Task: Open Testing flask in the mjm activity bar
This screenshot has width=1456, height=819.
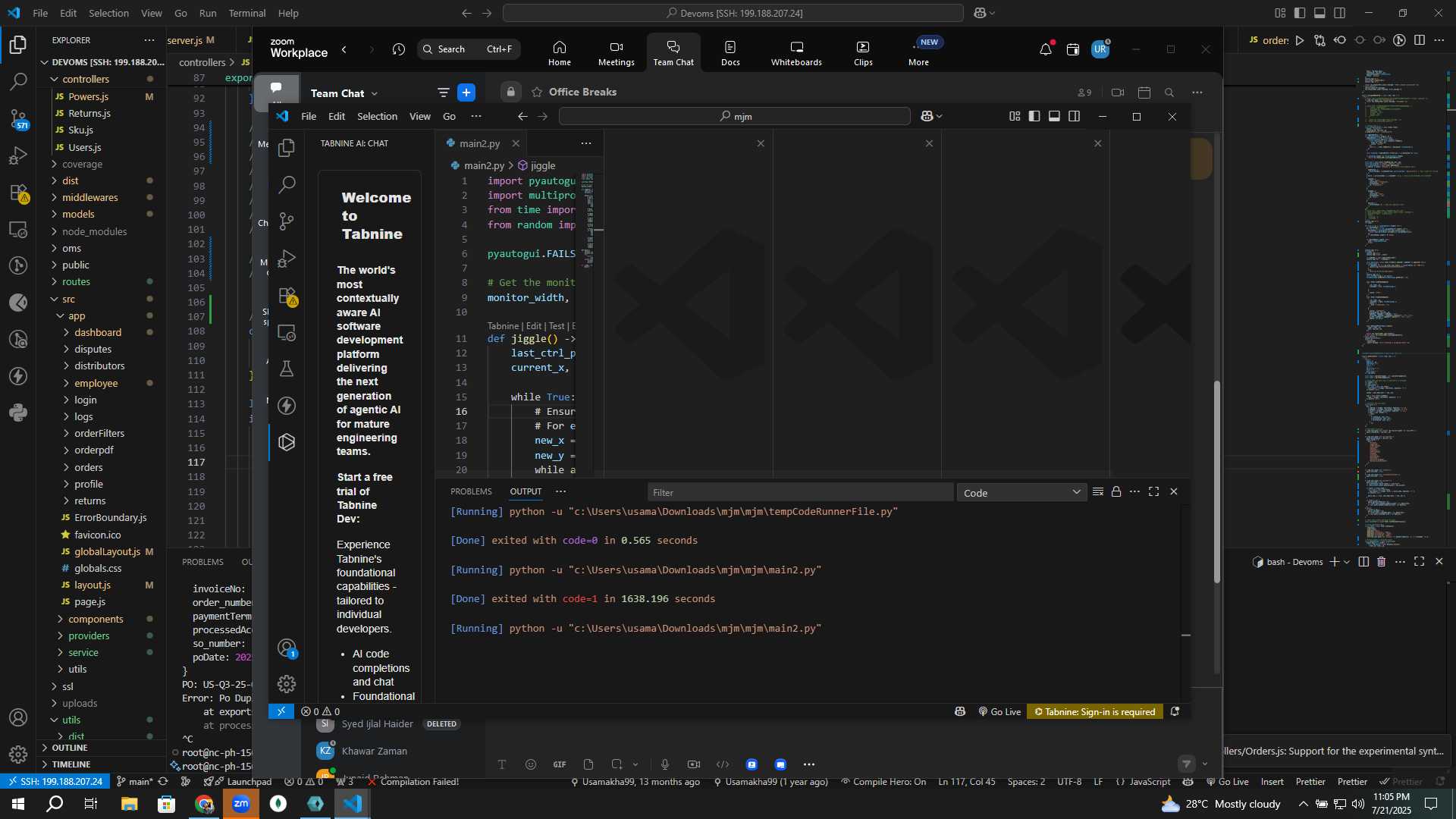Action: (287, 369)
